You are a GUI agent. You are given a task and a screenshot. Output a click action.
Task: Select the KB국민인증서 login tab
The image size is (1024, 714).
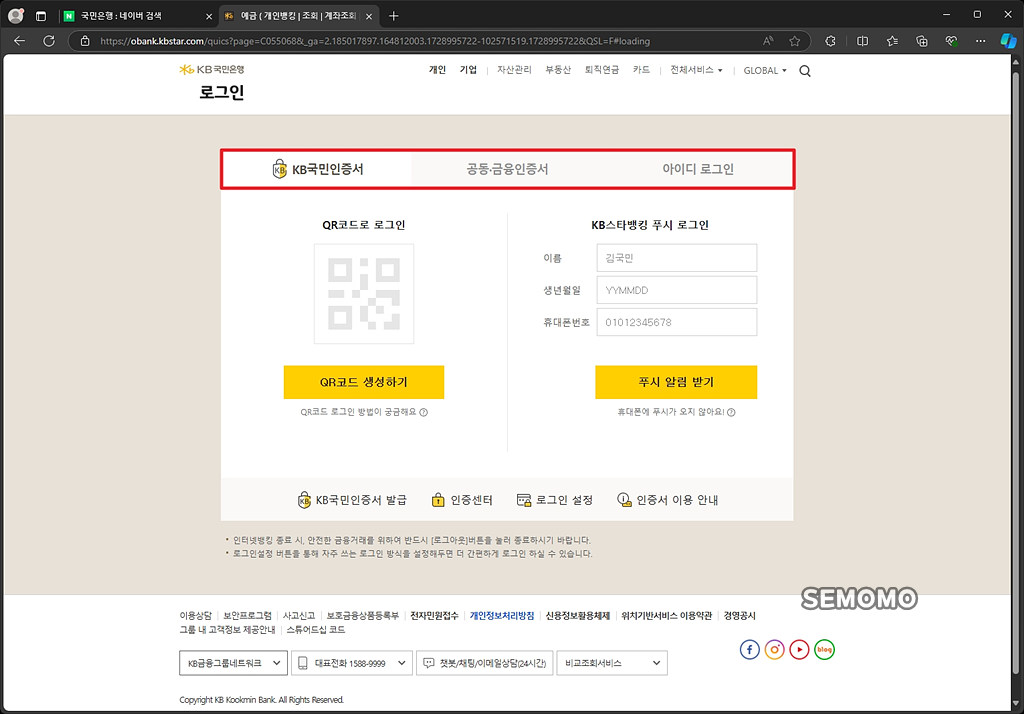(x=317, y=169)
